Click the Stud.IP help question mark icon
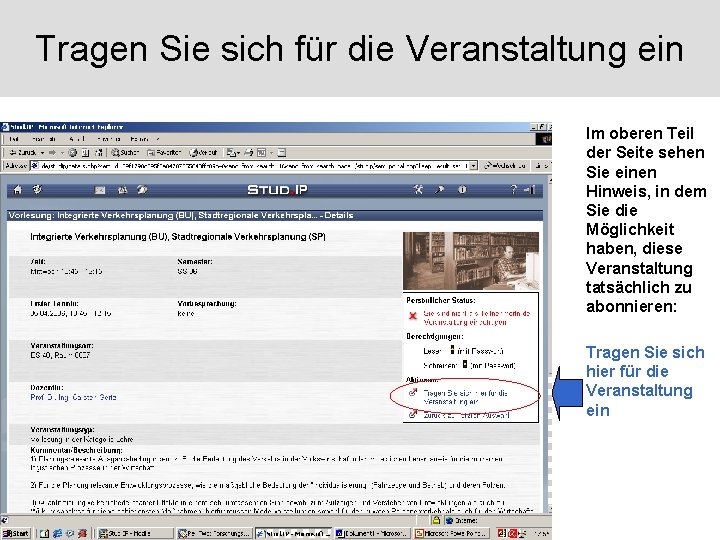This screenshot has width=720, height=540. [513, 190]
